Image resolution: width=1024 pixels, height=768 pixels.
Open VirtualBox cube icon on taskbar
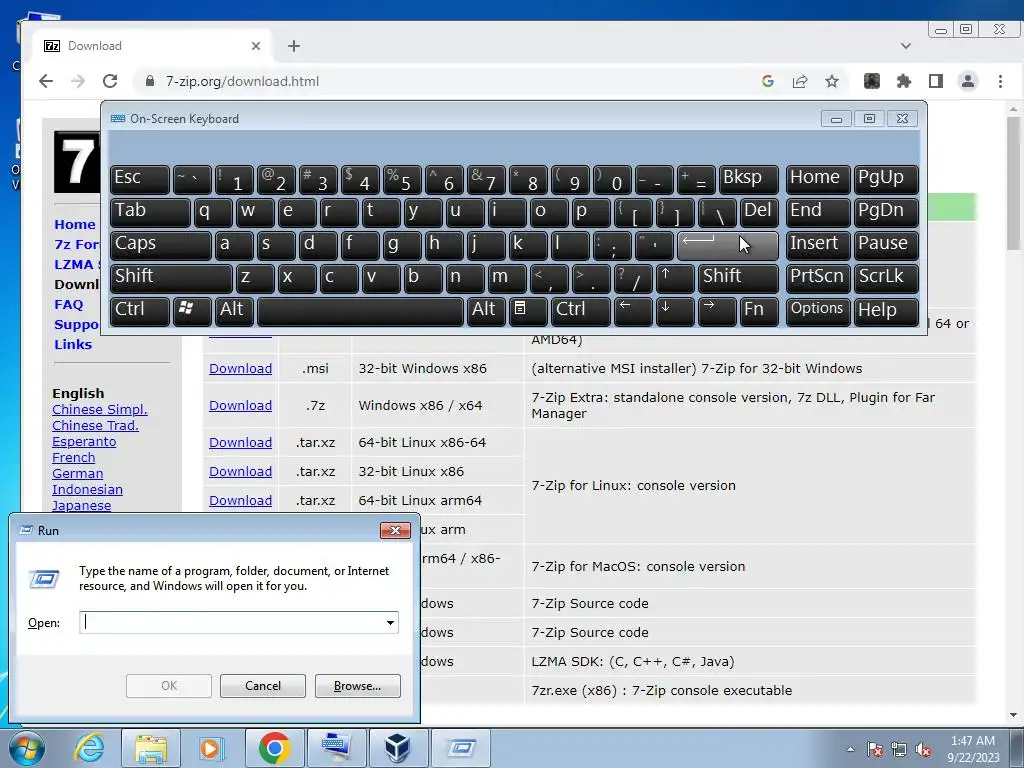(x=398, y=748)
